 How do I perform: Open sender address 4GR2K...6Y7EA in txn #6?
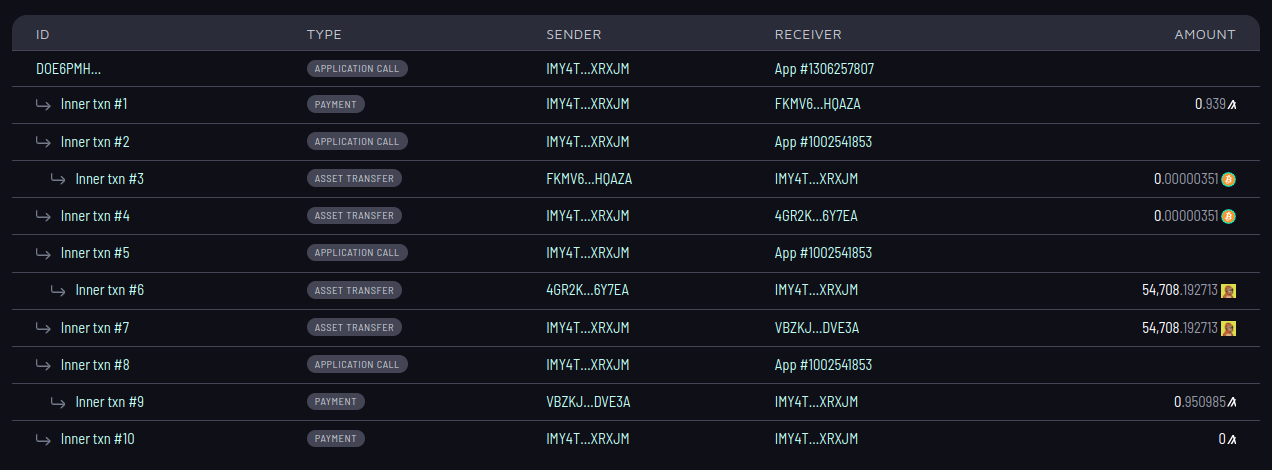(588, 290)
